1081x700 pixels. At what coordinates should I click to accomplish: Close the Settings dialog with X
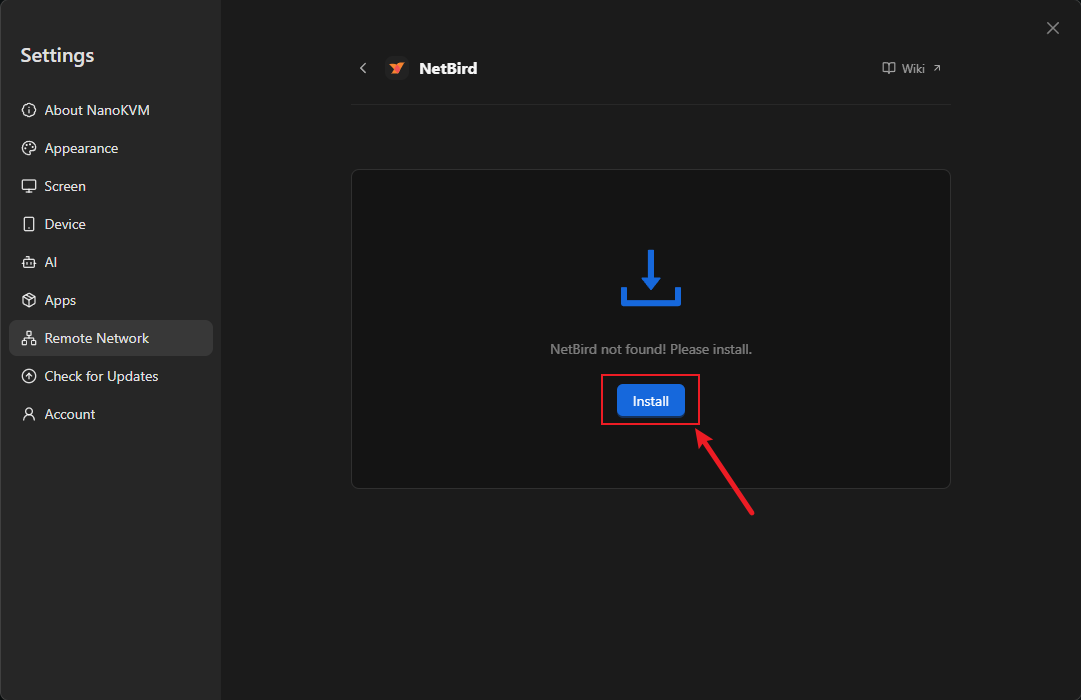click(x=1052, y=28)
